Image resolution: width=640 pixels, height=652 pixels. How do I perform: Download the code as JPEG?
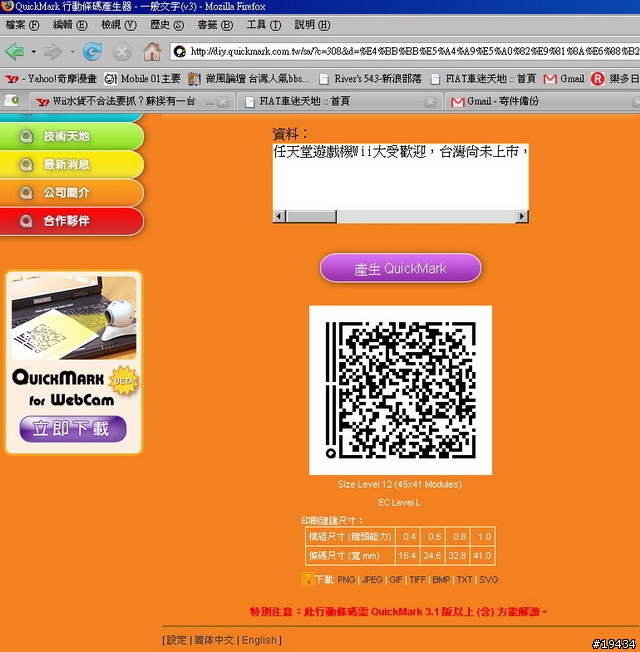pos(372,580)
